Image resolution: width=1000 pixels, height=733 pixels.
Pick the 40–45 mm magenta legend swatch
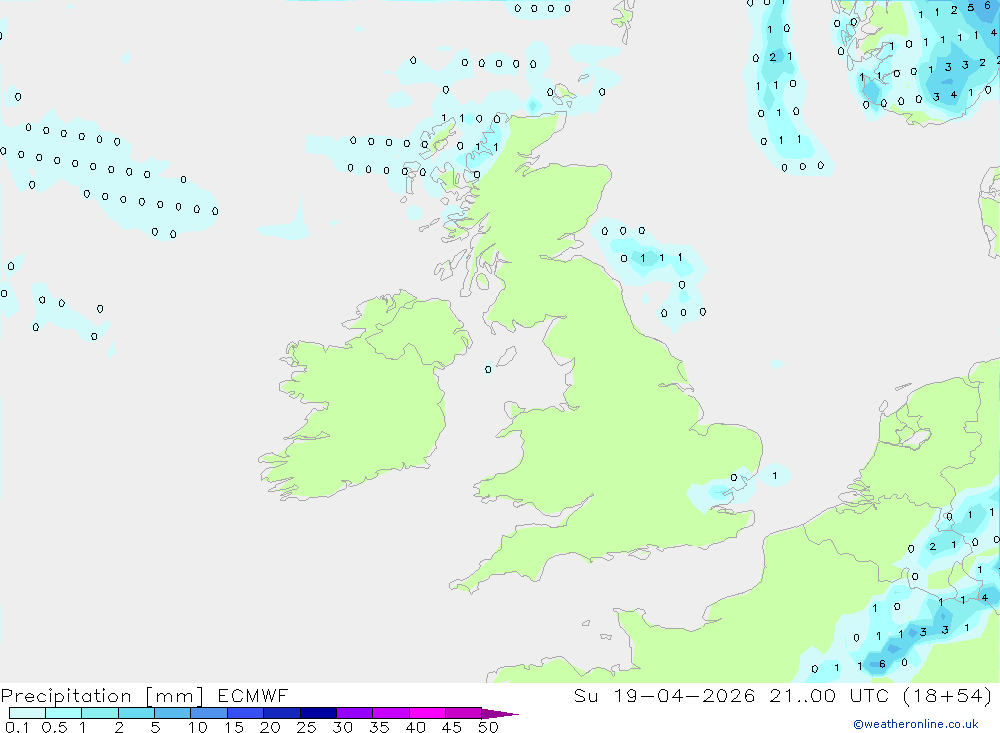click(x=427, y=713)
